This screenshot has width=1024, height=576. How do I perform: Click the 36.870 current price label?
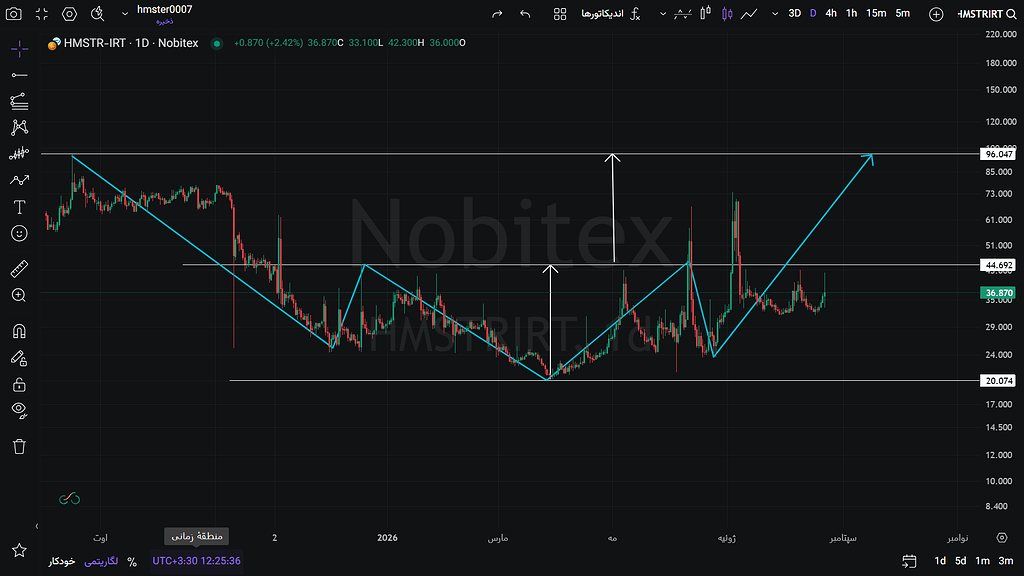pyautogui.click(x=999, y=293)
